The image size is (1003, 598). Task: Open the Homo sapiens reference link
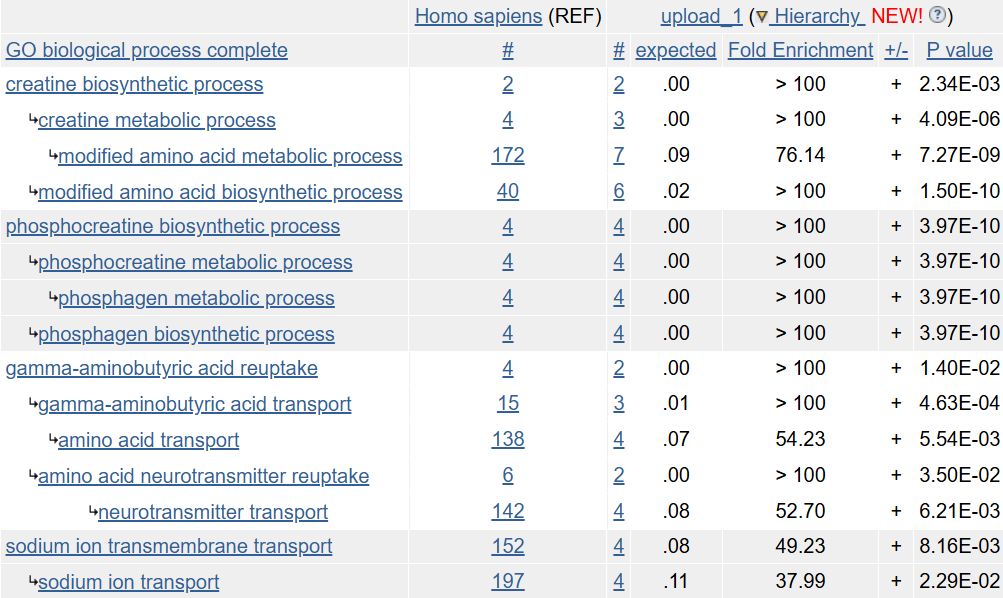[x=478, y=16]
